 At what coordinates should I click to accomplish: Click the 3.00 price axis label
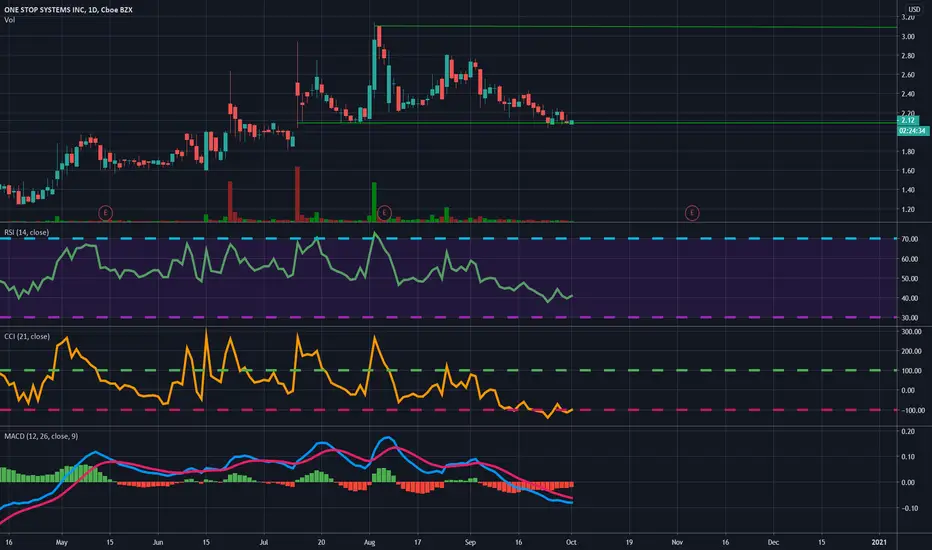click(908, 37)
